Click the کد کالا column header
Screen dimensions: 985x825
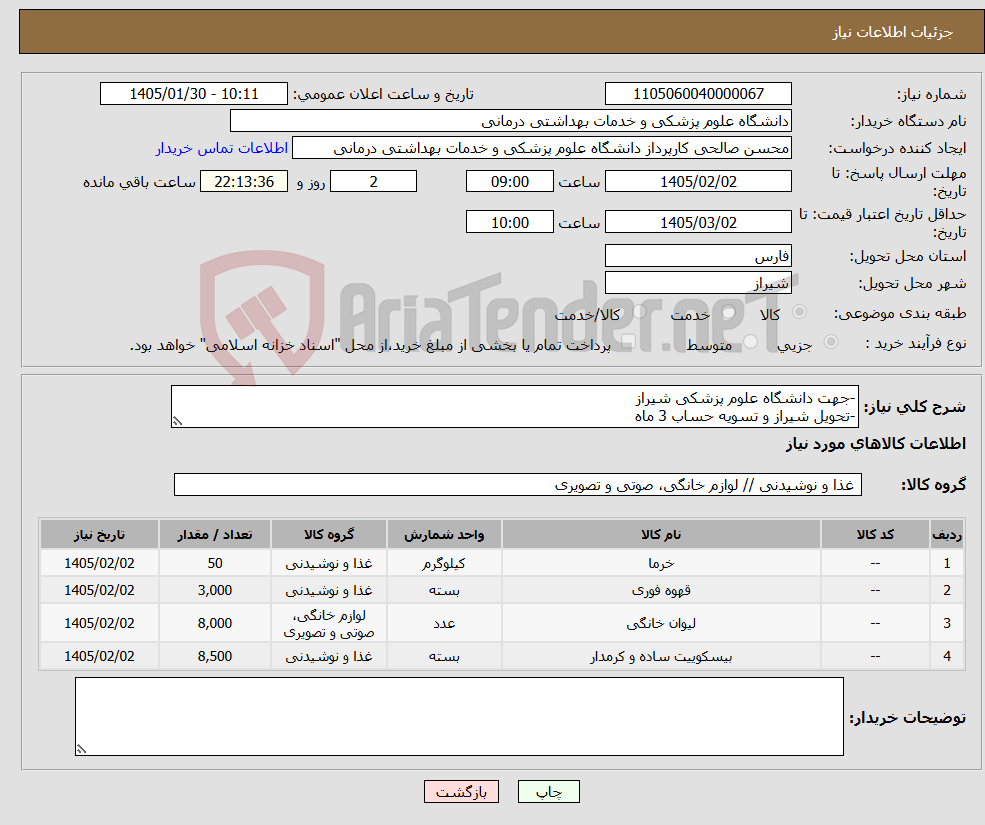click(x=875, y=534)
